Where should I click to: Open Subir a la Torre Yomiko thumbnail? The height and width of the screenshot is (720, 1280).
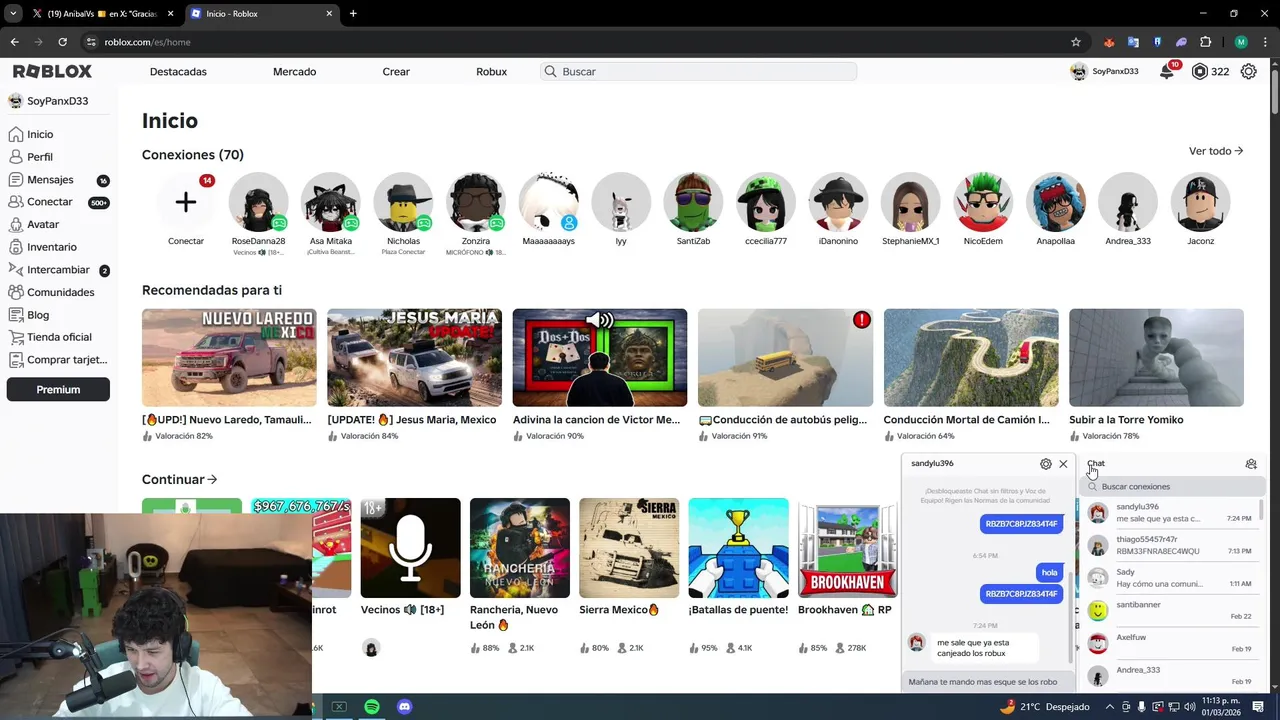(1156, 357)
